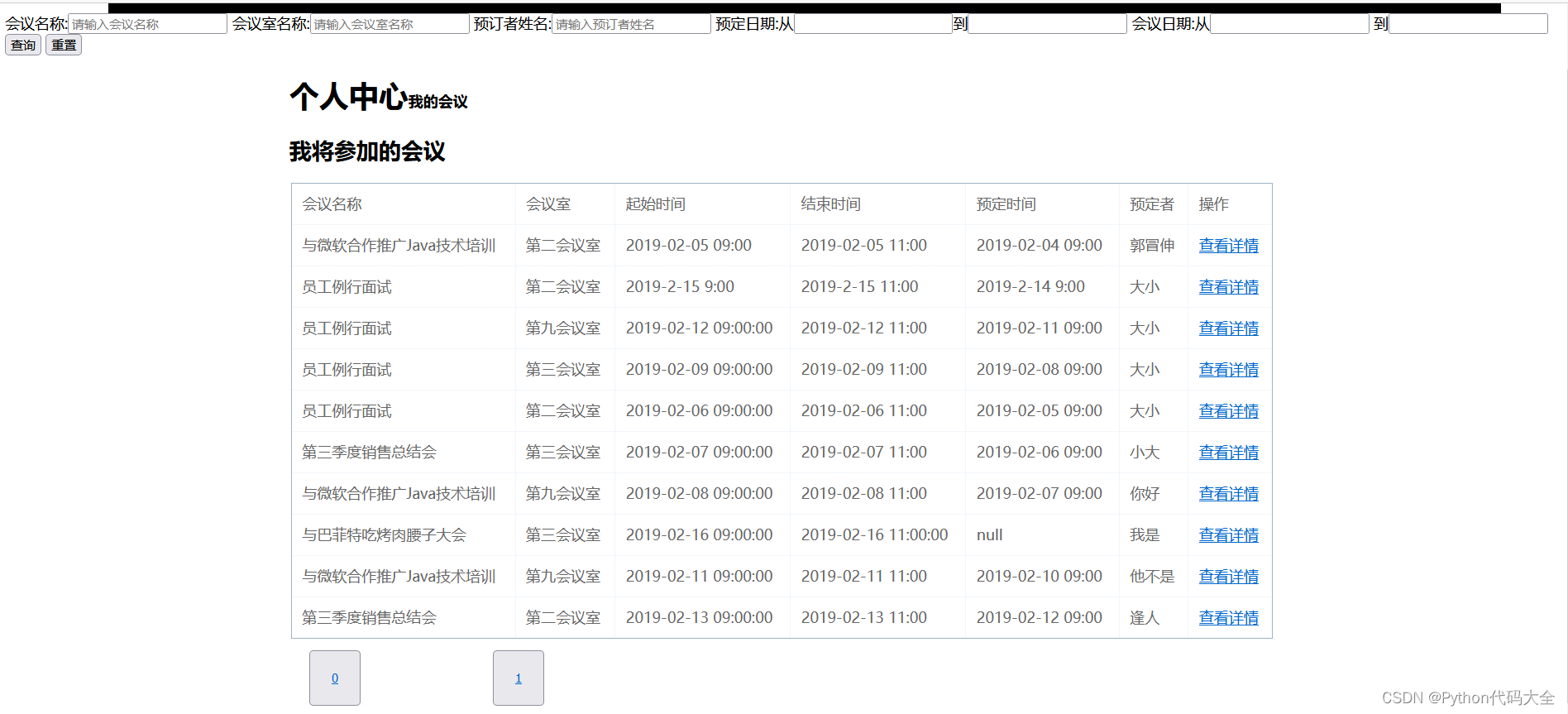Click the booking time 2019-02-12 09:00

coord(1040,618)
